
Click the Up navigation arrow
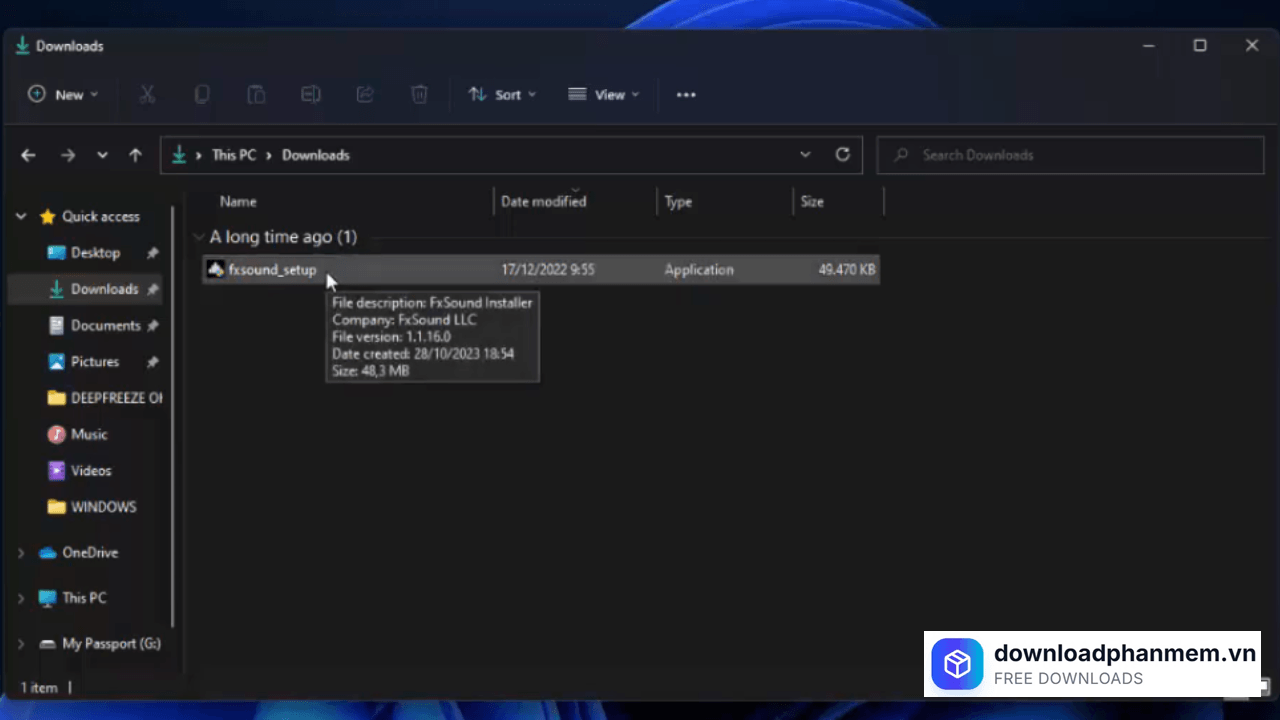(x=135, y=154)
